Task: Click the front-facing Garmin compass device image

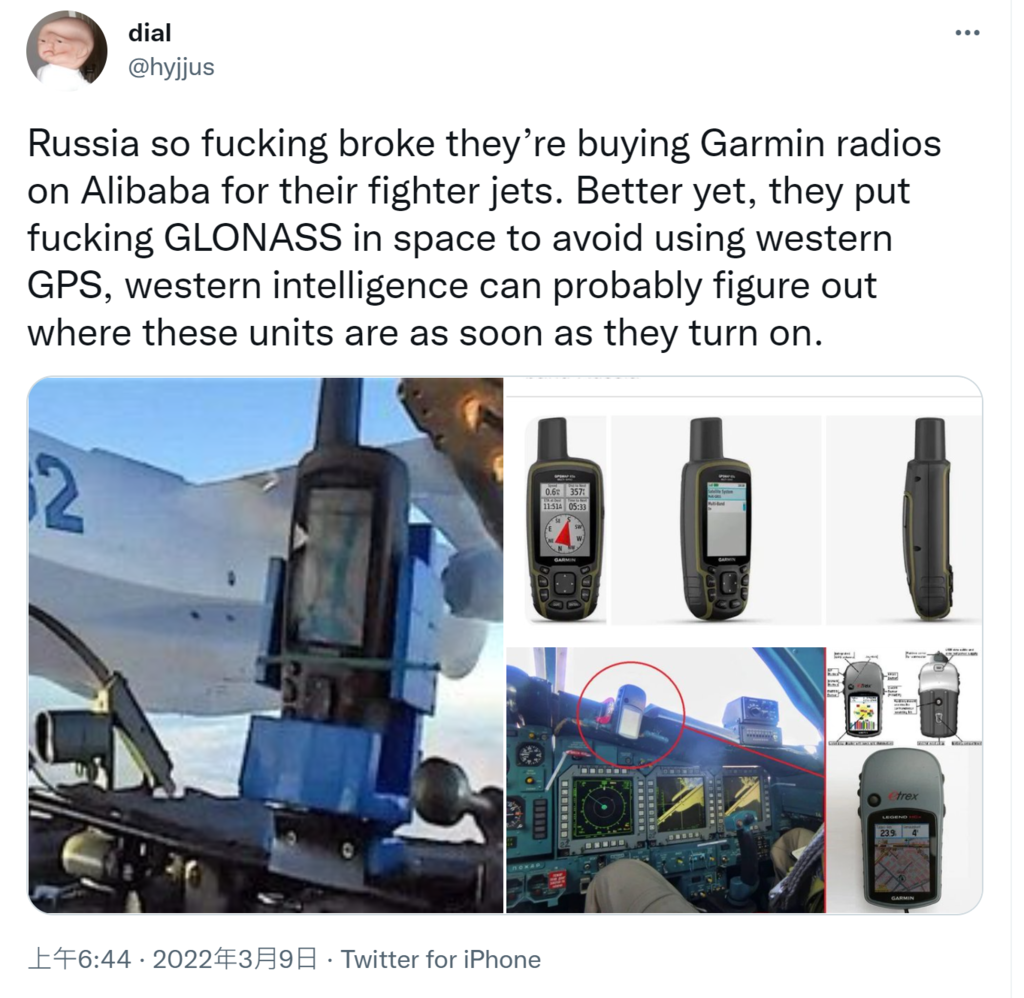Action: 566,519
